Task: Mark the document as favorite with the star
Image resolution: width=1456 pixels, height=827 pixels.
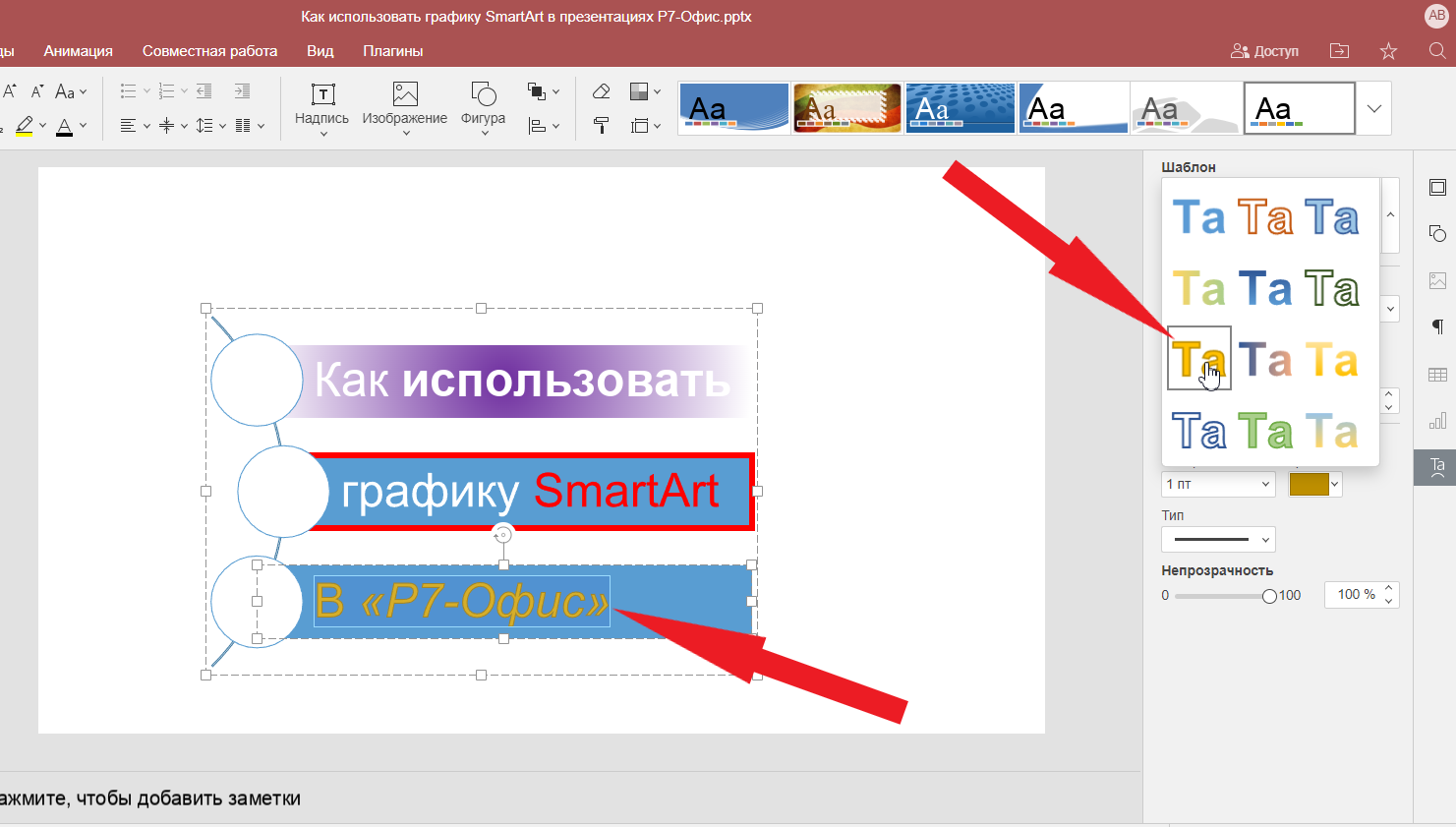Action: tap(1388, 51)
